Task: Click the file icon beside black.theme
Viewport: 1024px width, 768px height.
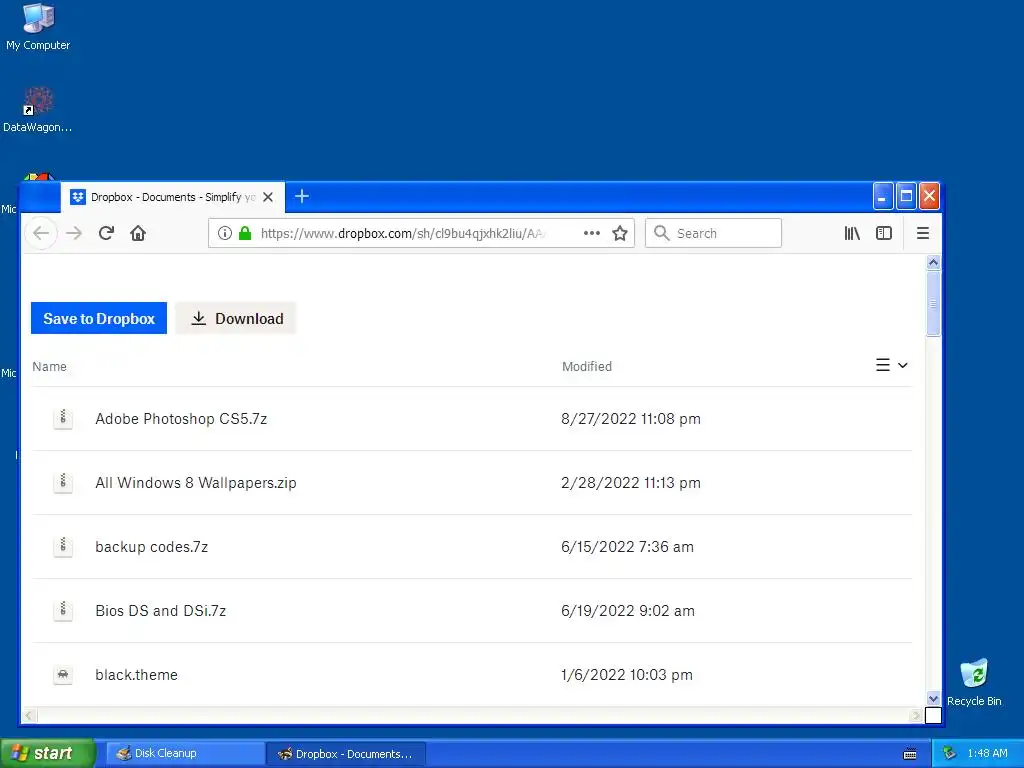Action: pyautogui.click(x=63, y=675)
